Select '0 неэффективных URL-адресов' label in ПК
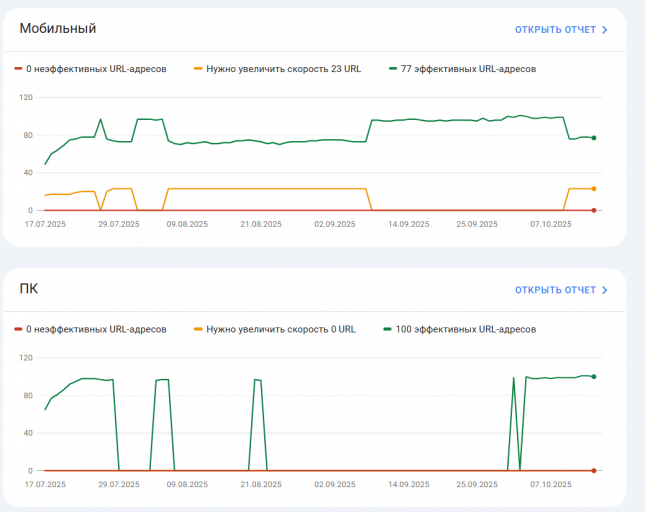 tap(96, 329)
